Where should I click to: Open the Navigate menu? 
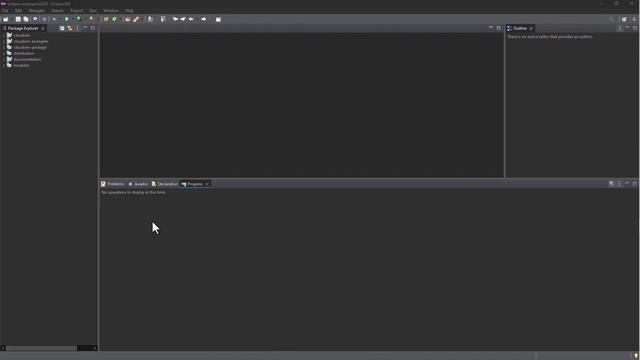pyautogui.click(x=36, y=11)
